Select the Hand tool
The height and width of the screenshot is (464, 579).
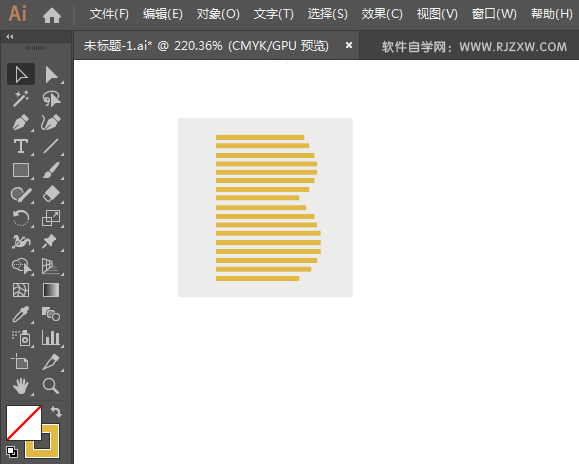tap(21, 386)
